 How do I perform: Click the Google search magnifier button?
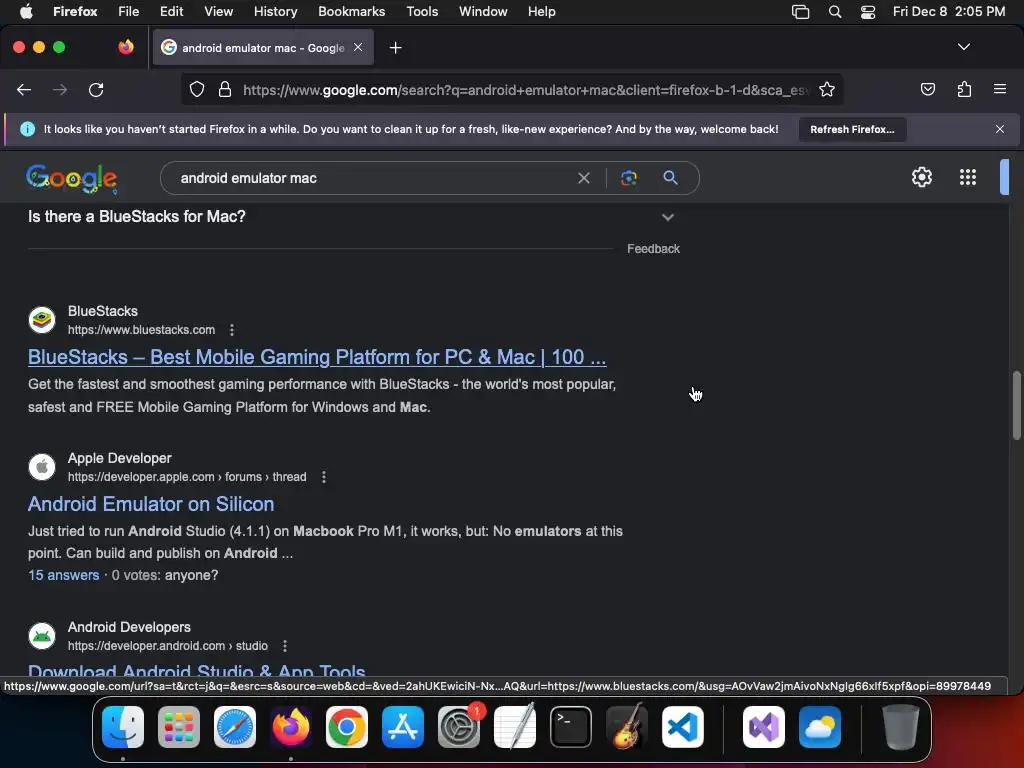670,178
